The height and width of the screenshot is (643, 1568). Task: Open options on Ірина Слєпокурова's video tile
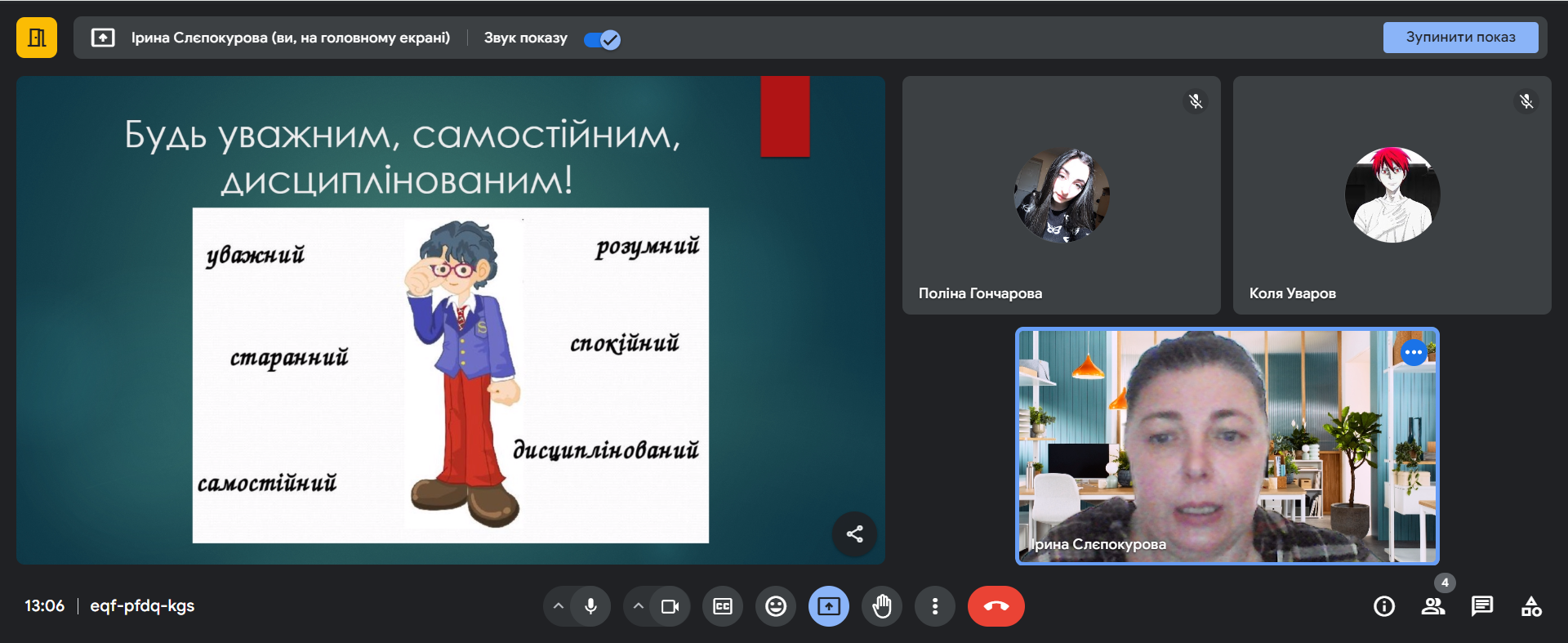1414,352
